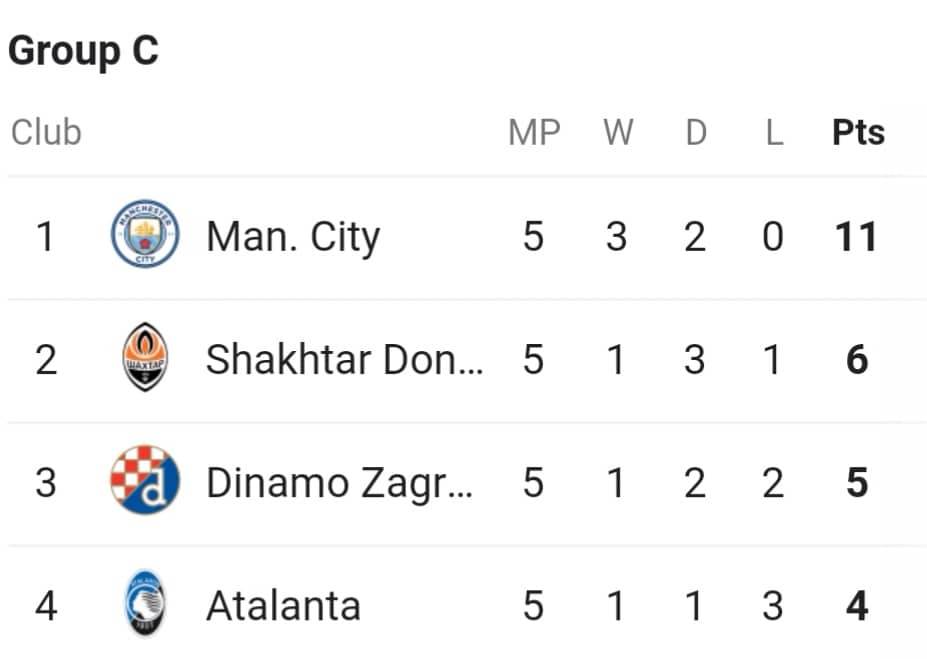
Task: Open the Dinamo Zagr… team name
Action: (340, 483)
